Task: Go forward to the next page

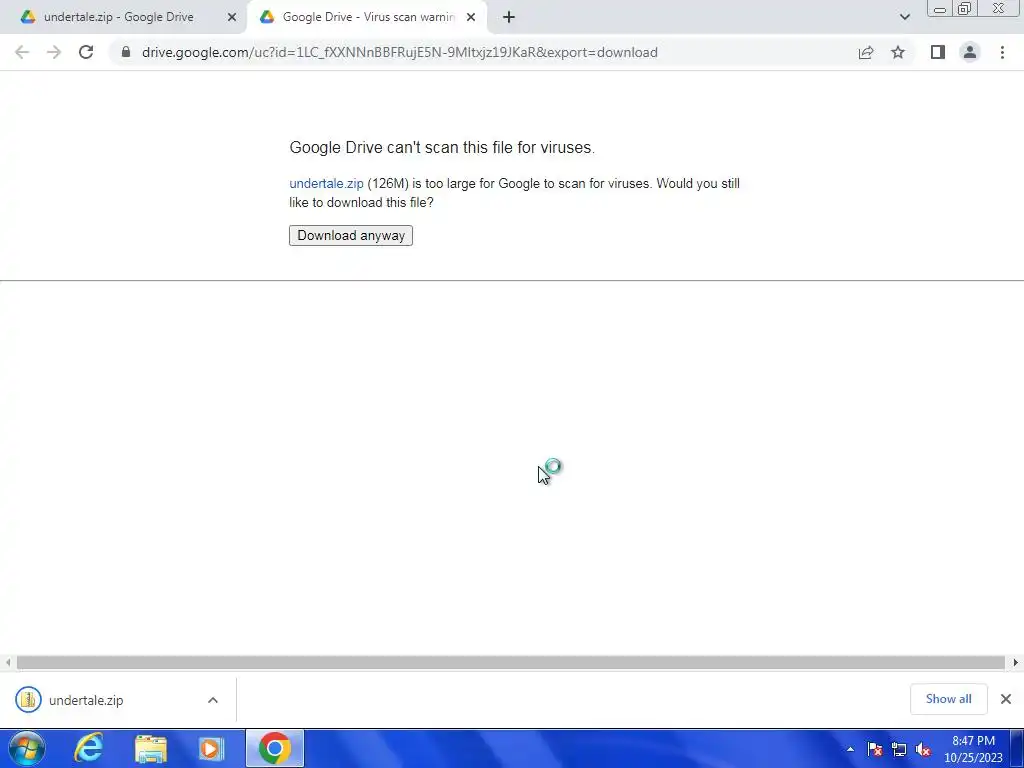Action: click(x=54, y=52)
